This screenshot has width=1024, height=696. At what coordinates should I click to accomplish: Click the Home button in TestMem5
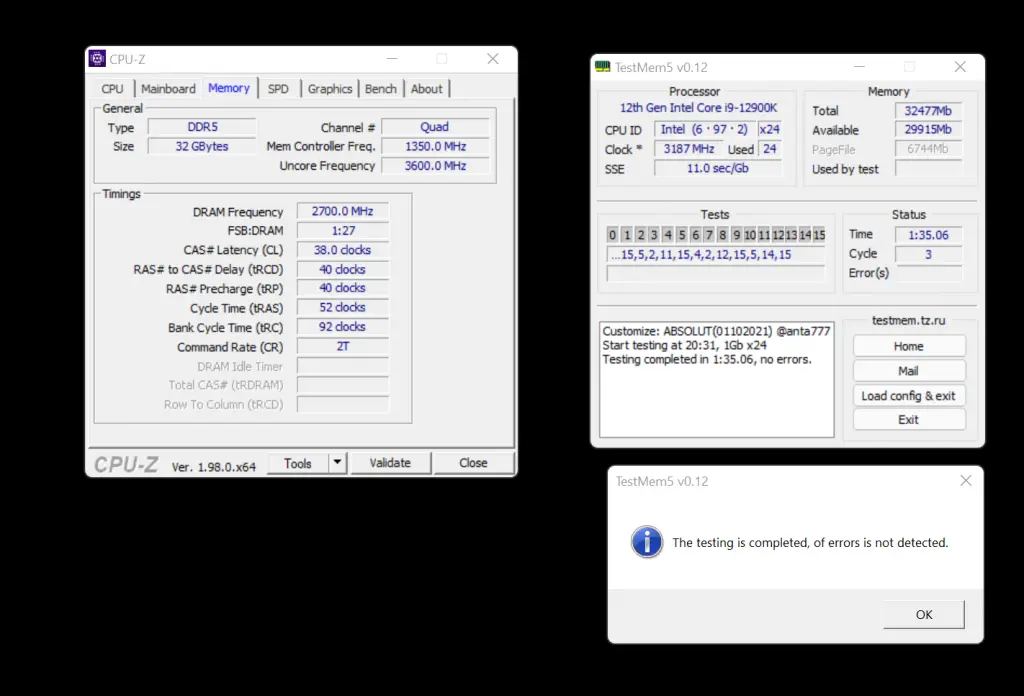click(908, 346)
